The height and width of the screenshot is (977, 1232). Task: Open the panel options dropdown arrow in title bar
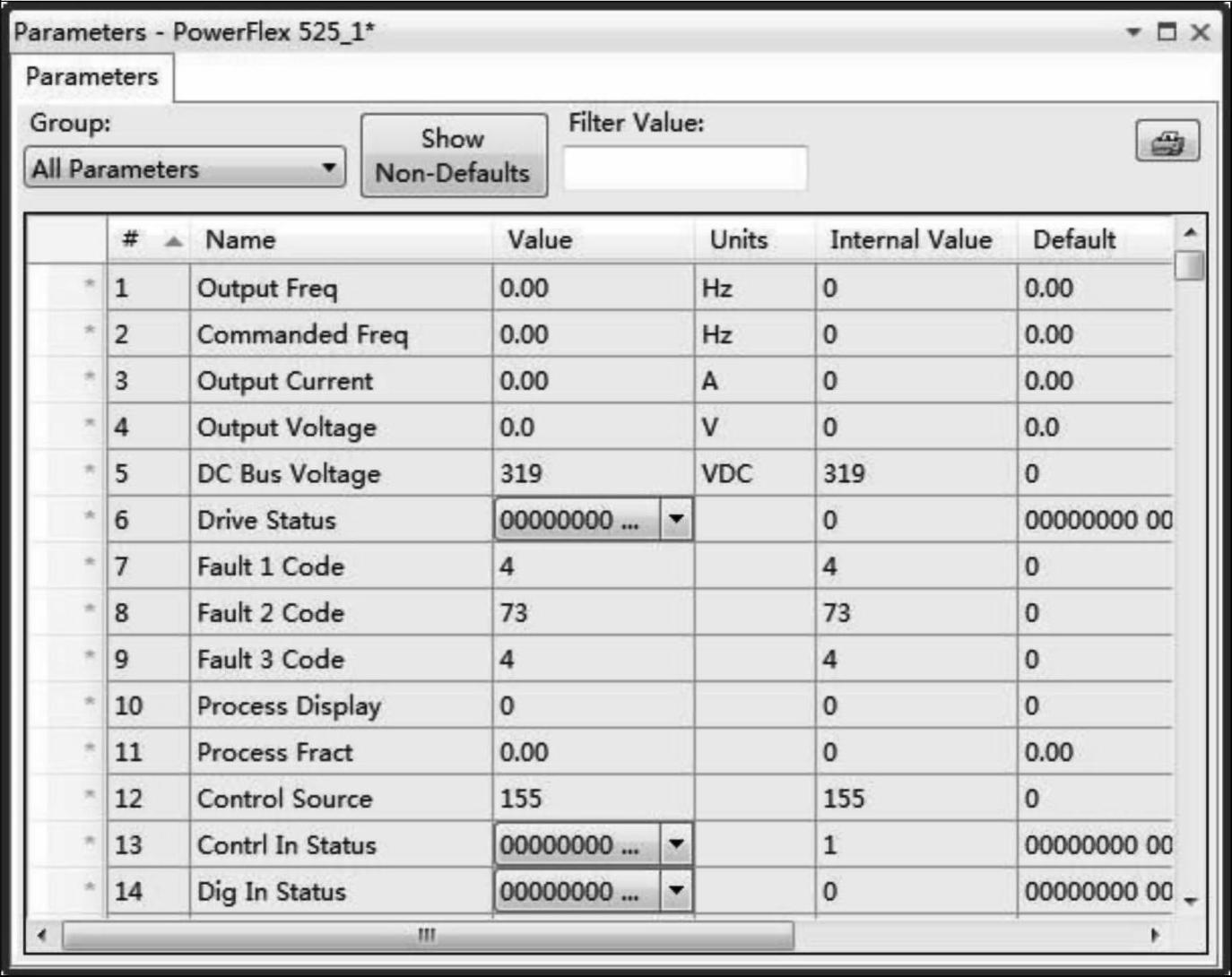point(1133,32)
